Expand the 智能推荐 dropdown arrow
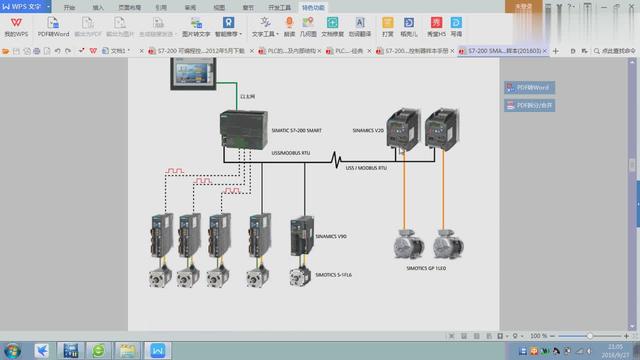The height and width of the screenshot is (360, 640). [x=241, y=34]
